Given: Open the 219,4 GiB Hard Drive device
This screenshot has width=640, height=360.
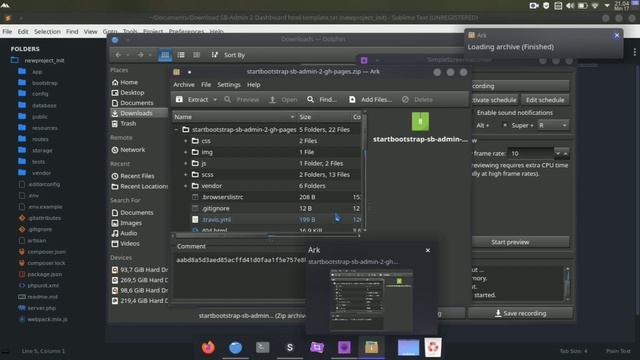Looking at the screenshot, I should [x=139, y=301].
